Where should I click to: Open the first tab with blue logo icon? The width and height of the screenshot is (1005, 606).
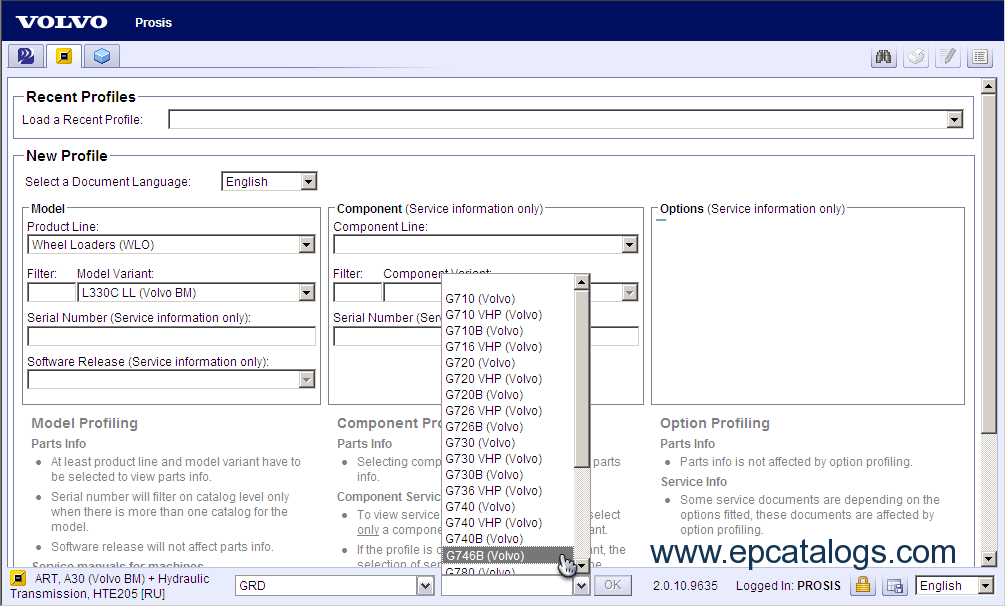(26, 56)
